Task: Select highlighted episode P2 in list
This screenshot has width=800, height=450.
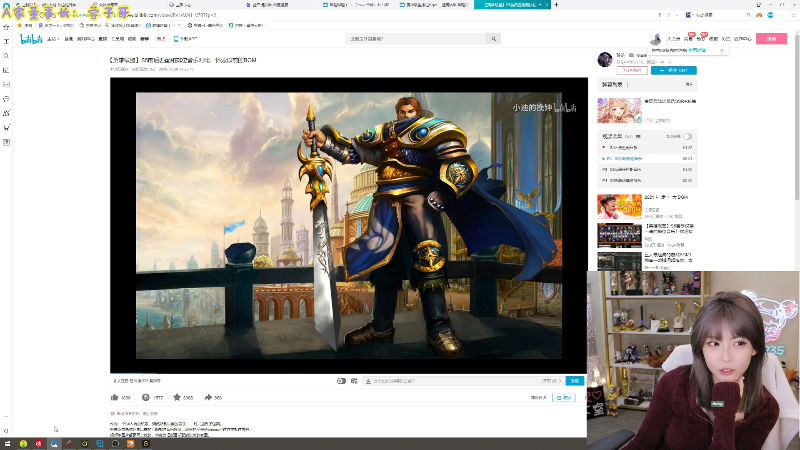Action: [x=647, y=159]
